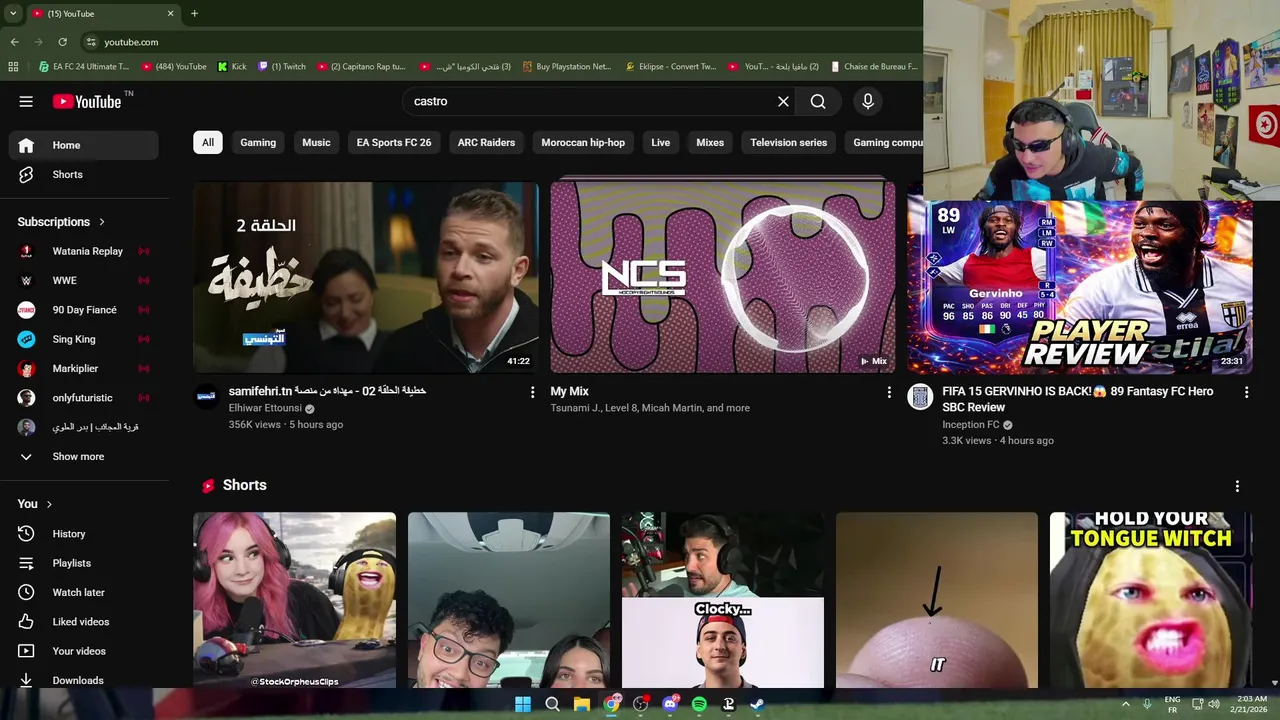The height and width of the screenshot is (720, 1280).
Task: Select the EA Sports FC 26 chip
Action: (x=394, y=142)
